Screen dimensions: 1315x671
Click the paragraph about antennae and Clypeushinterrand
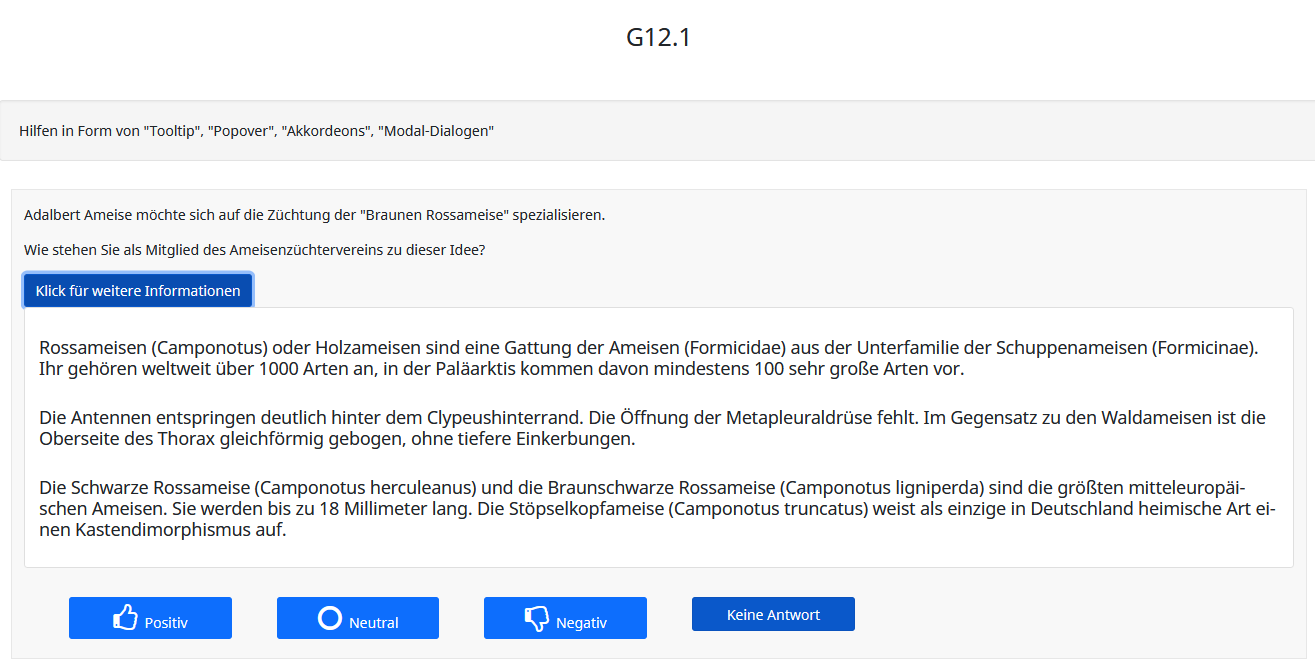[652, 428]
